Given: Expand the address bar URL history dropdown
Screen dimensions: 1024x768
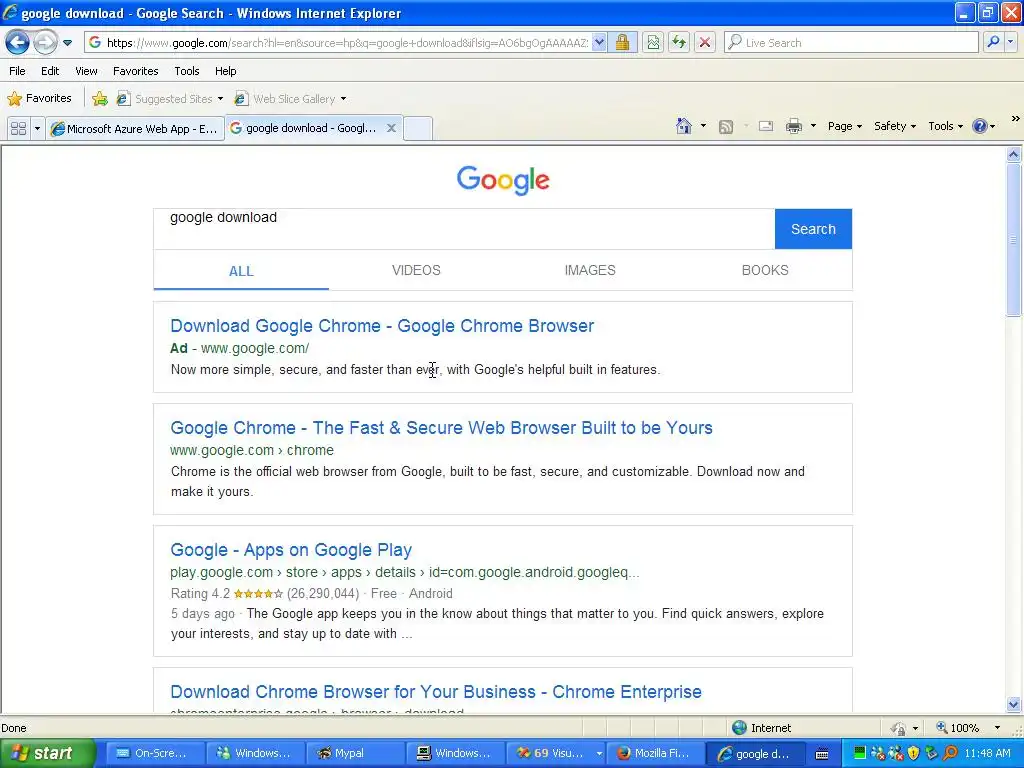Looking at the screenshot, I should coord(599,43).
